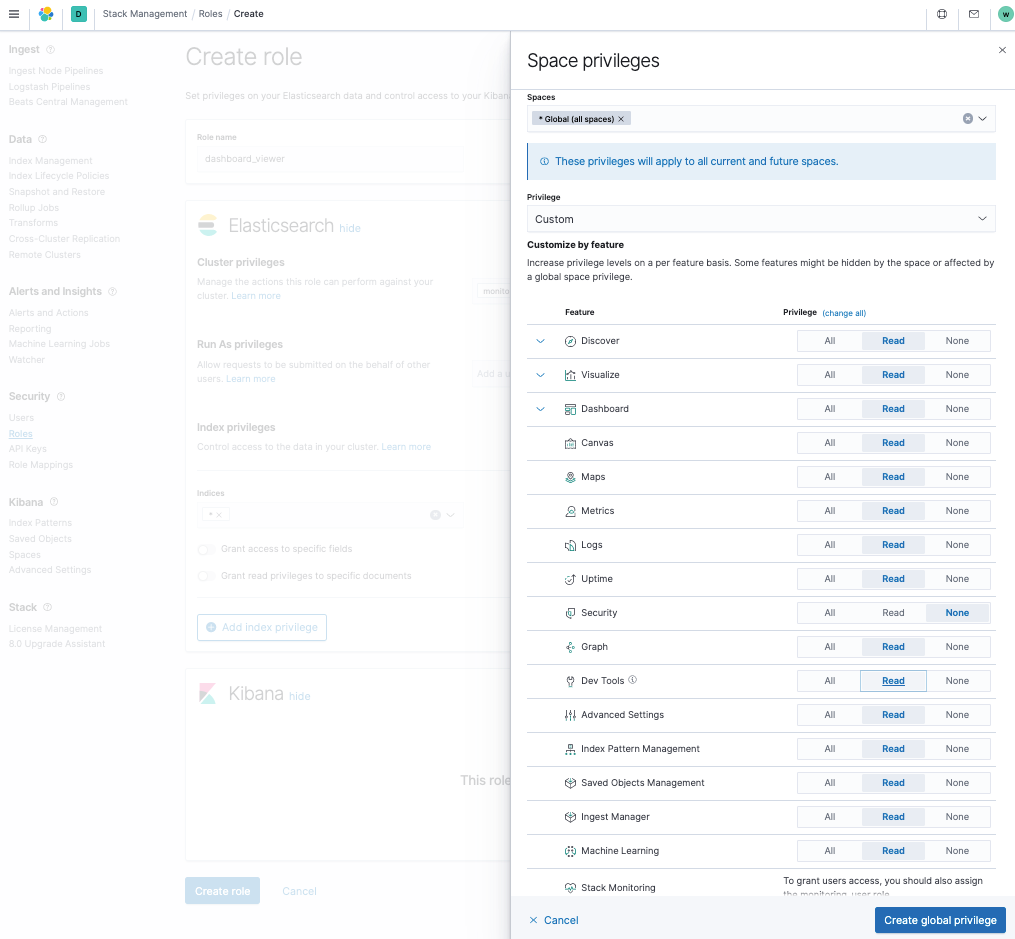Click the Elastic logo icon

tap(46, 14)
